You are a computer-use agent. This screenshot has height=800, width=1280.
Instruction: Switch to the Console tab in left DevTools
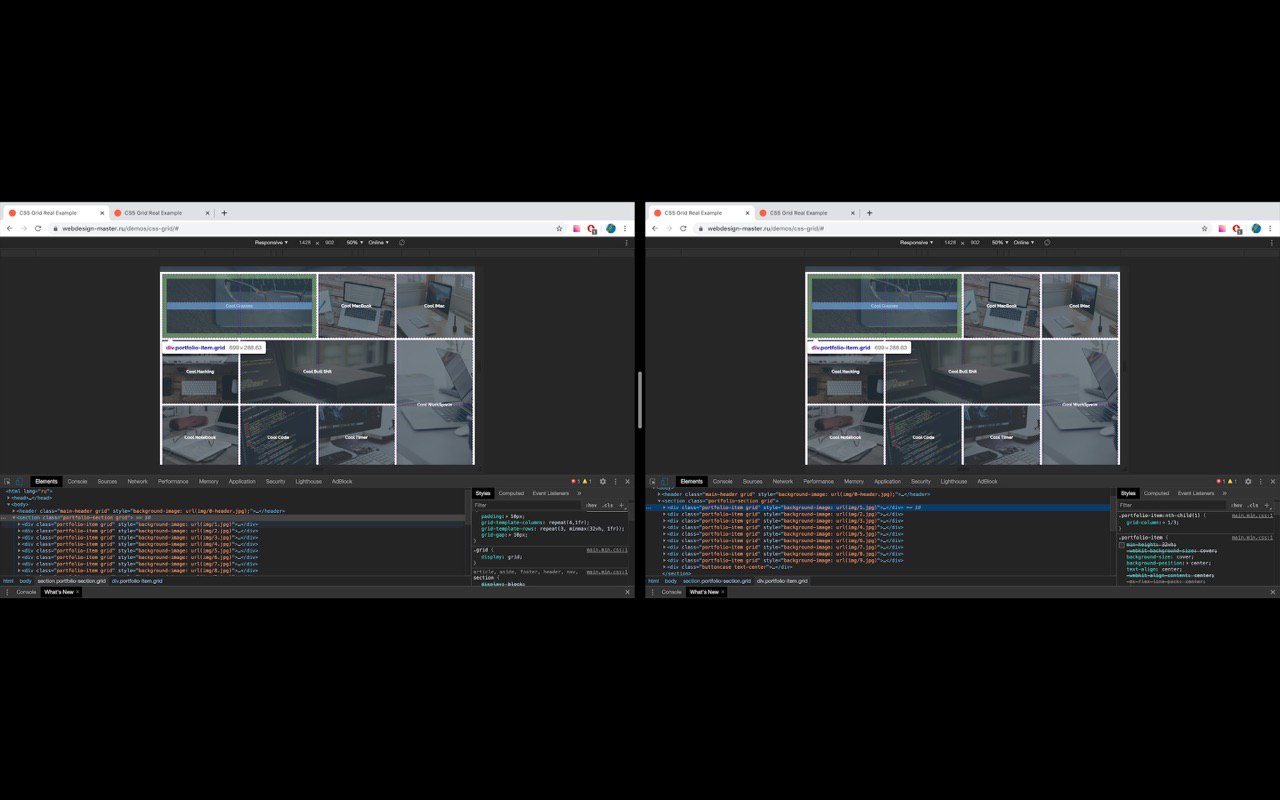tap(77, 481)
